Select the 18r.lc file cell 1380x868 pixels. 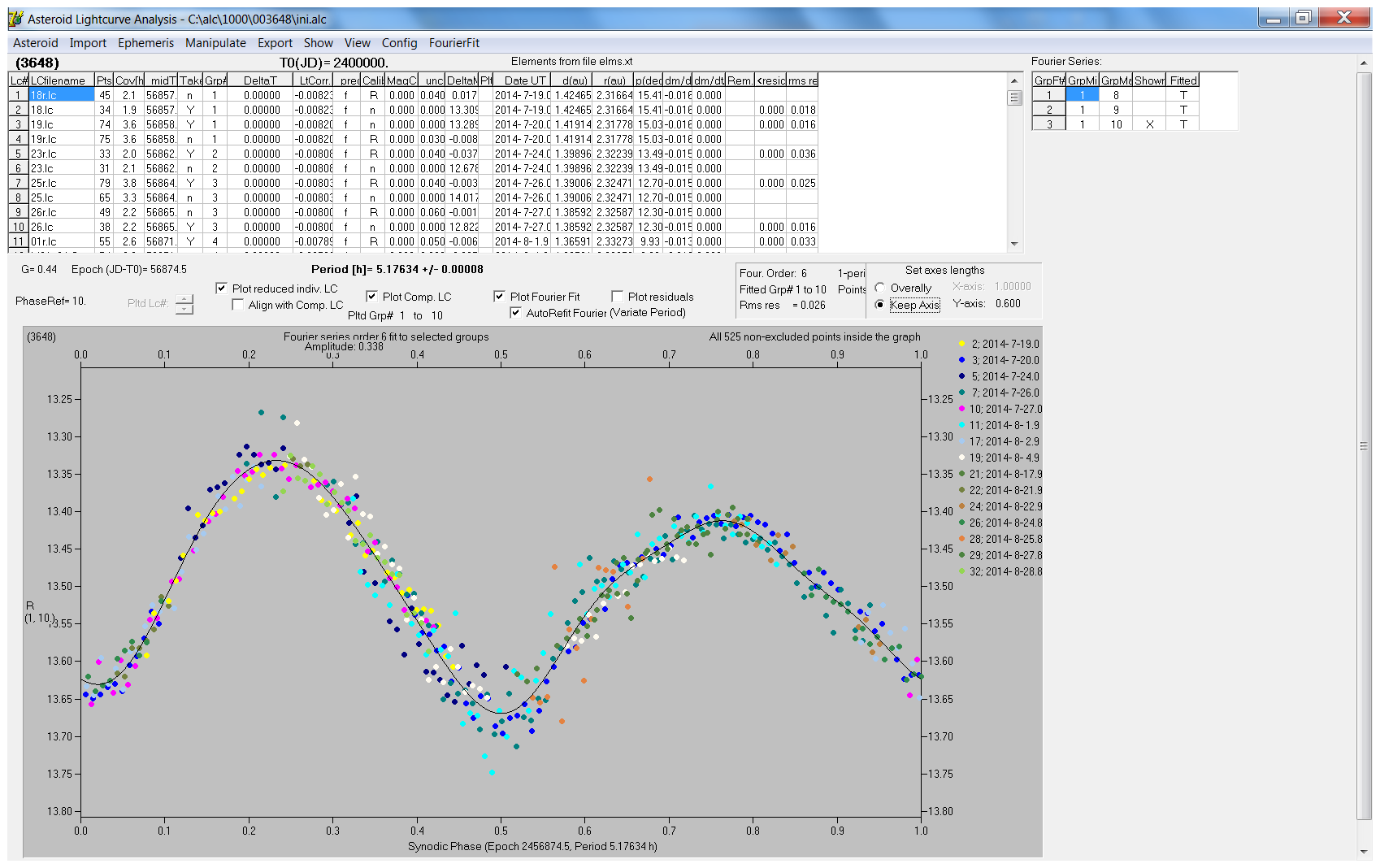(x=62, y=95)
